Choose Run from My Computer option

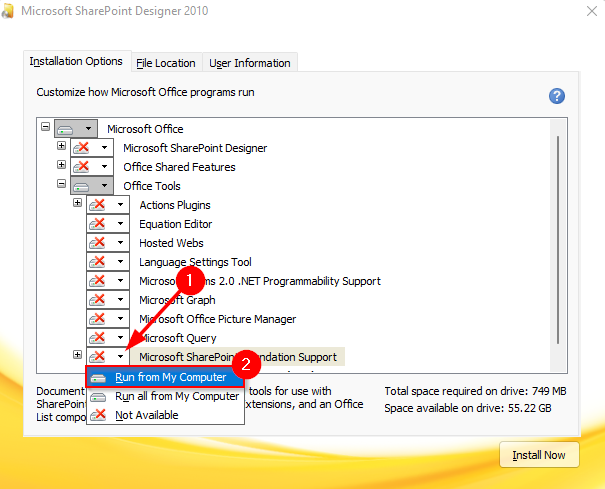(165, 377)
